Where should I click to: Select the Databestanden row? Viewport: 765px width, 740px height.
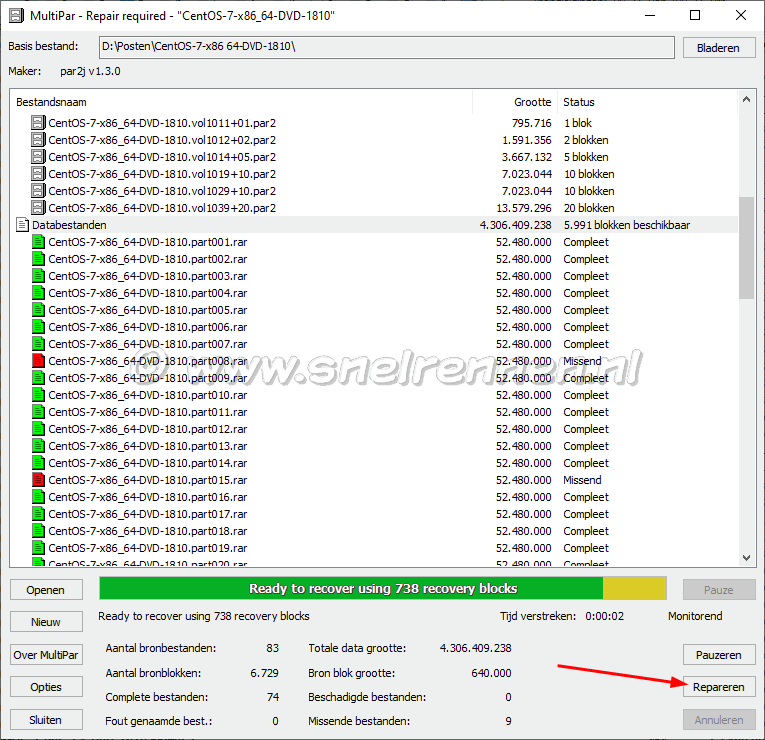click(374, 225)
